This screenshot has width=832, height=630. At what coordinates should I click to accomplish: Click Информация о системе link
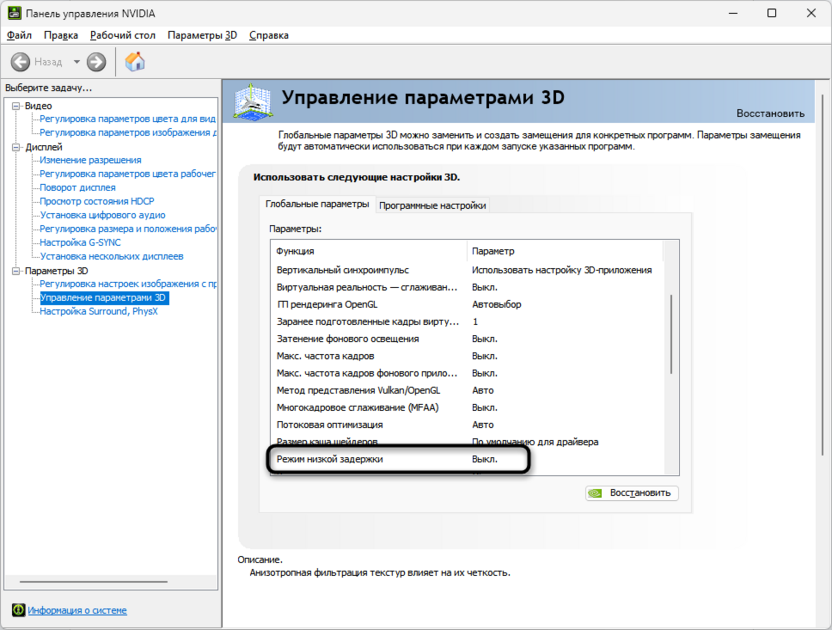pos(77,610)
